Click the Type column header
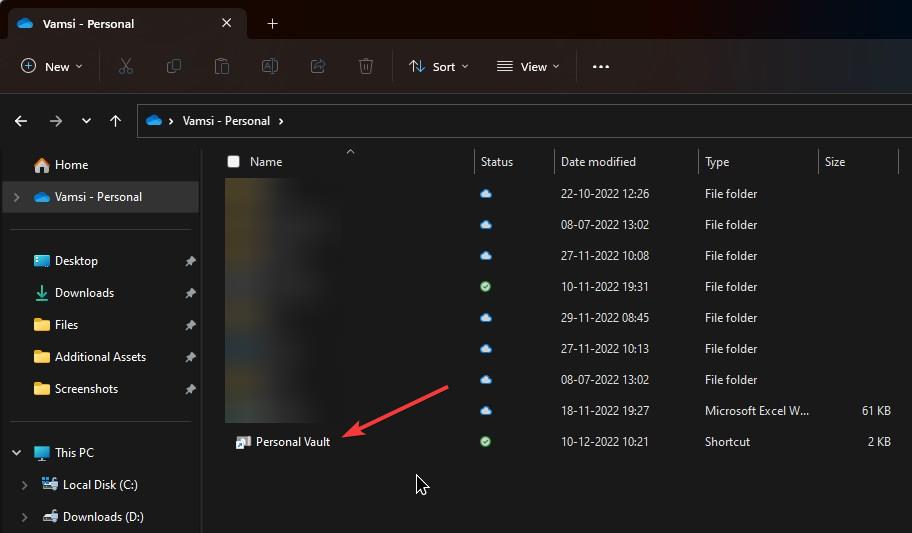The width and height of the screenshot is (912, 533). (717, 162)
